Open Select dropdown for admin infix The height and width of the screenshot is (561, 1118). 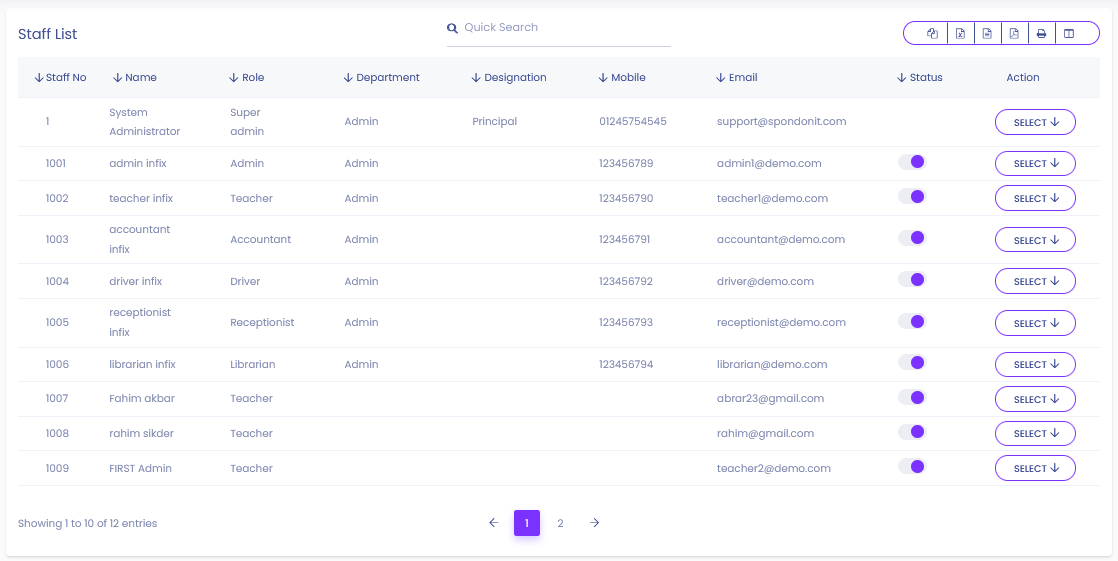(1035, 163)
